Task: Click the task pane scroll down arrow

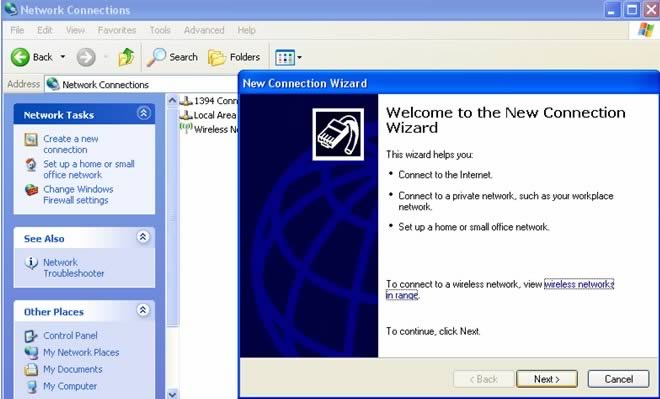Action: click(172, 394)
